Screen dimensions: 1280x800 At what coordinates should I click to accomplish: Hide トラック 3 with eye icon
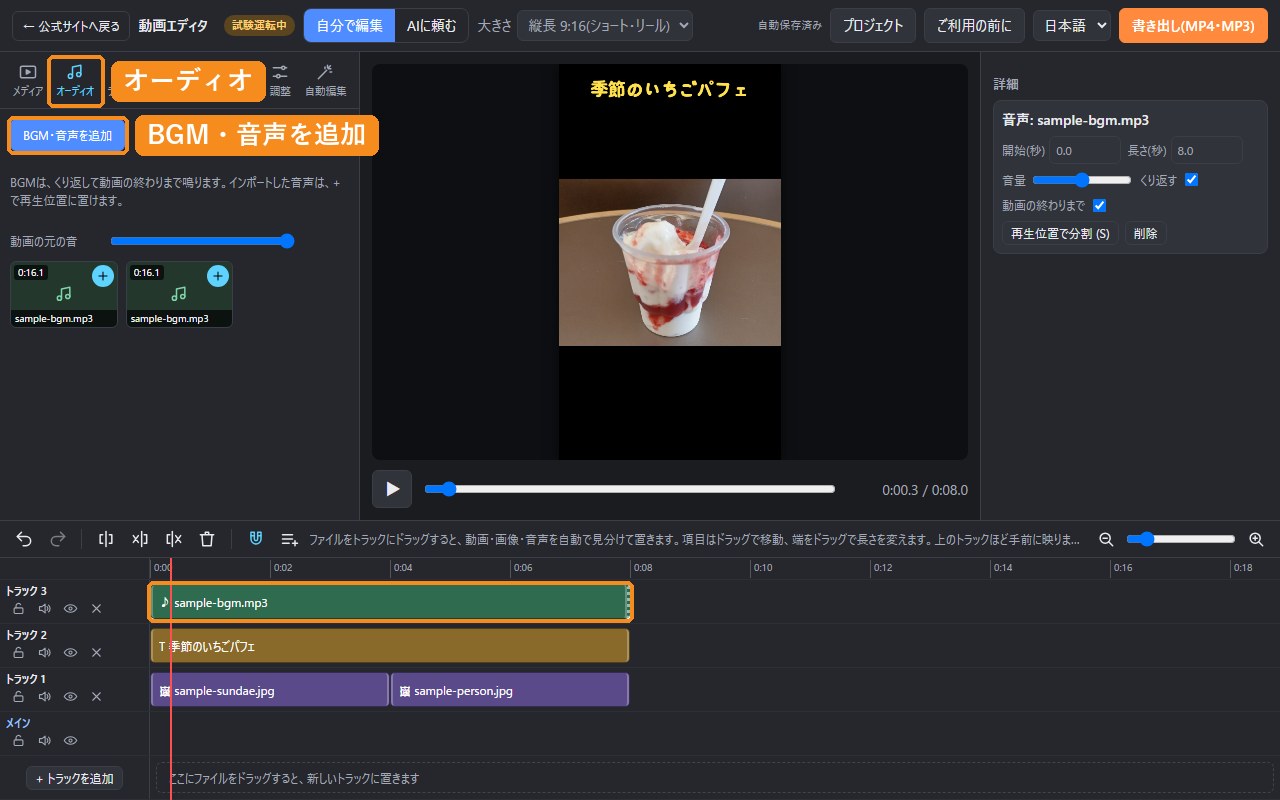click(70, 608)
